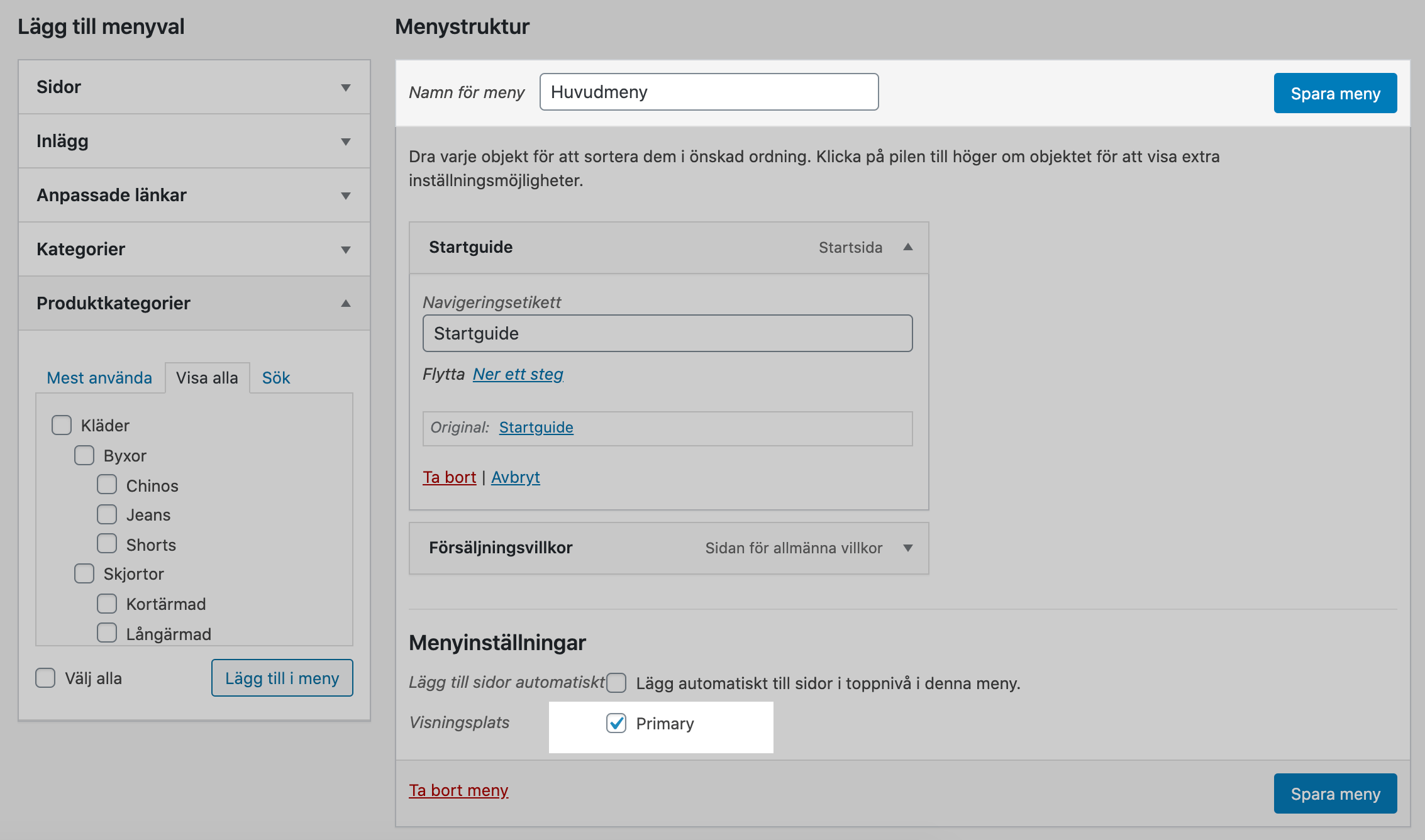The width and height of the screenshot is (1425, 840).
Task: Collapse the Produktkategorier panel arrow
Action: coord(345,304)
